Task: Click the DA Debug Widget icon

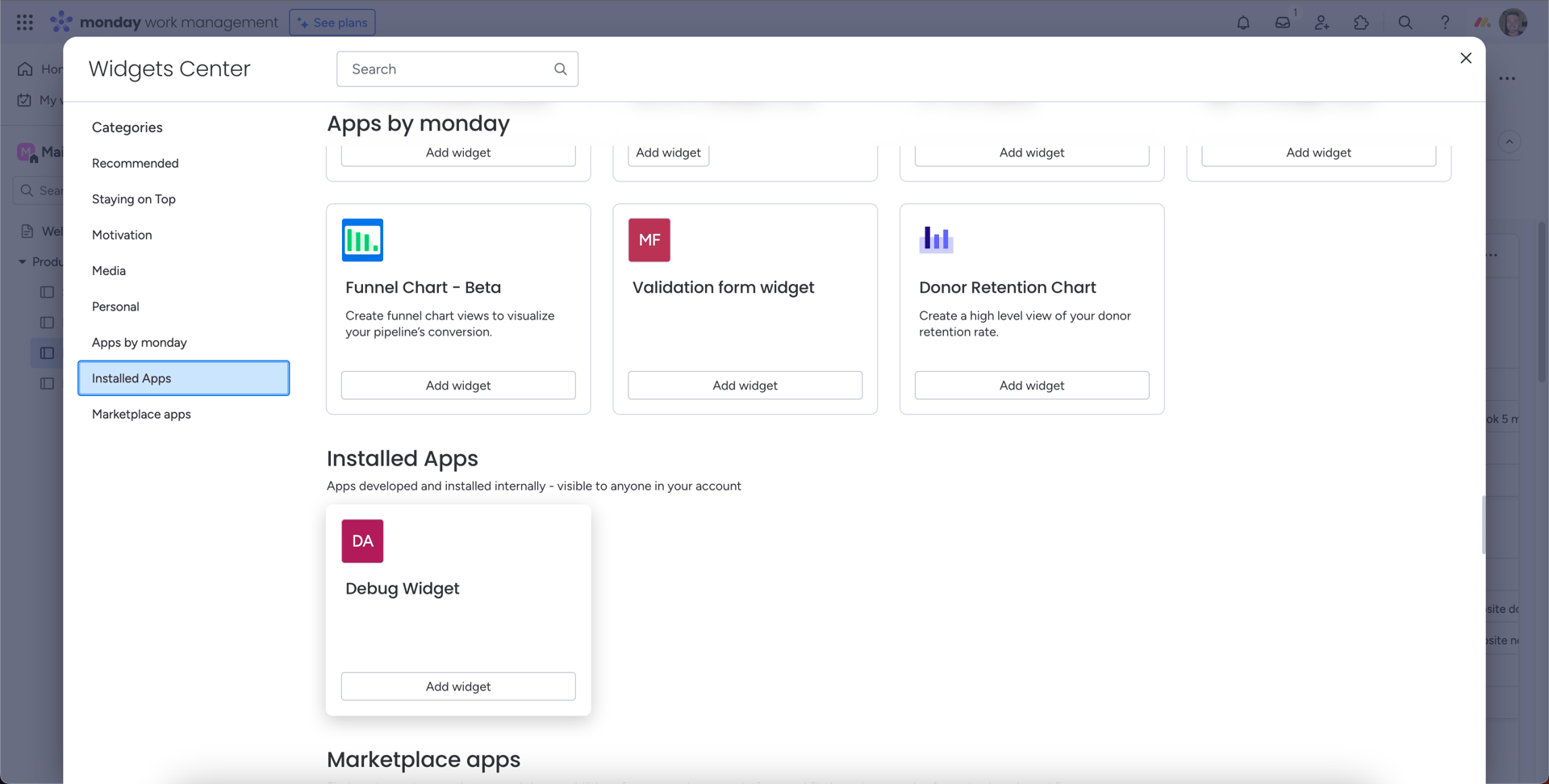Action: [x=362, y=541]
